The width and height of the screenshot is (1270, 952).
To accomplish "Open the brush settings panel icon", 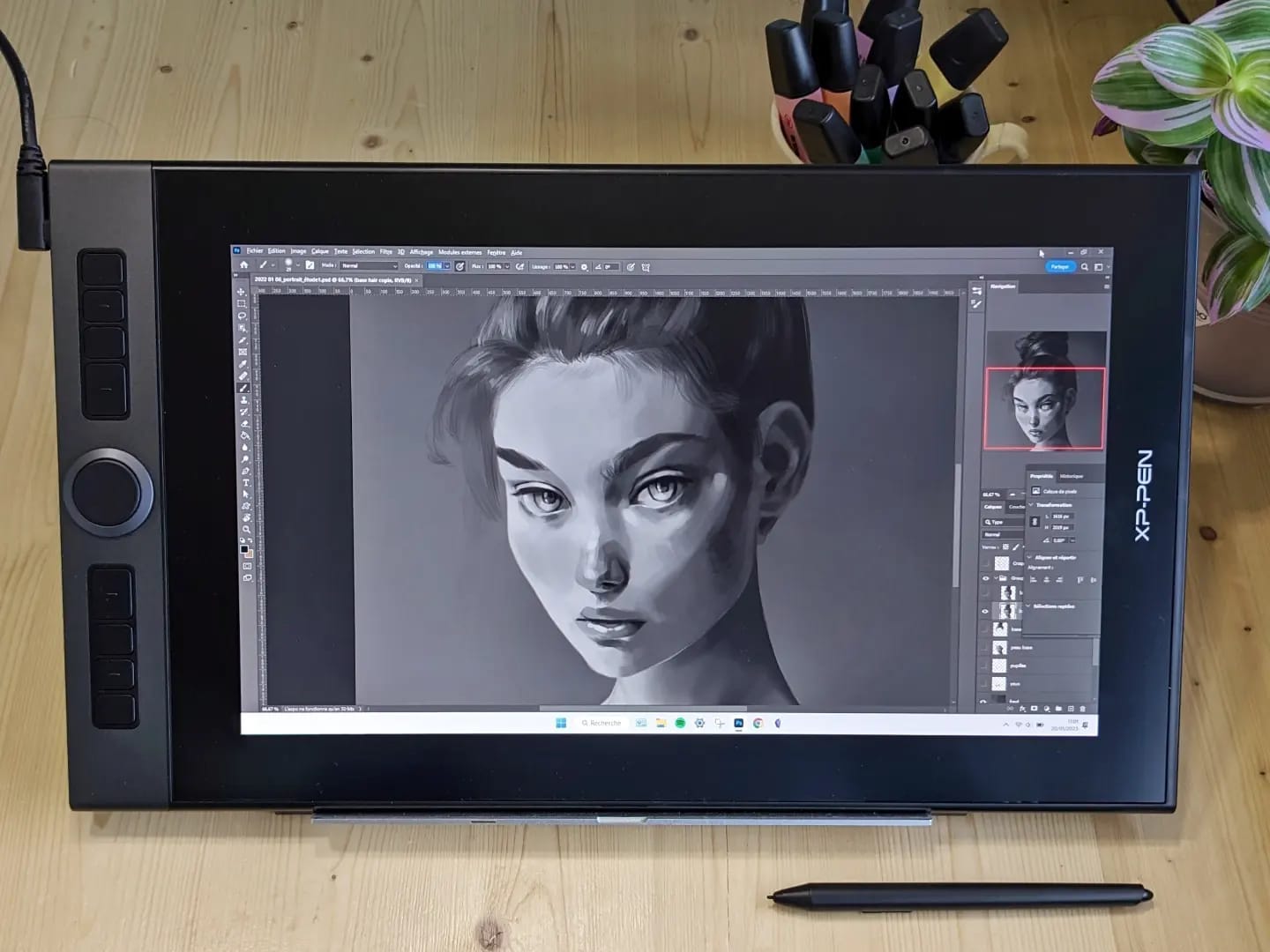I will point(310,265).
